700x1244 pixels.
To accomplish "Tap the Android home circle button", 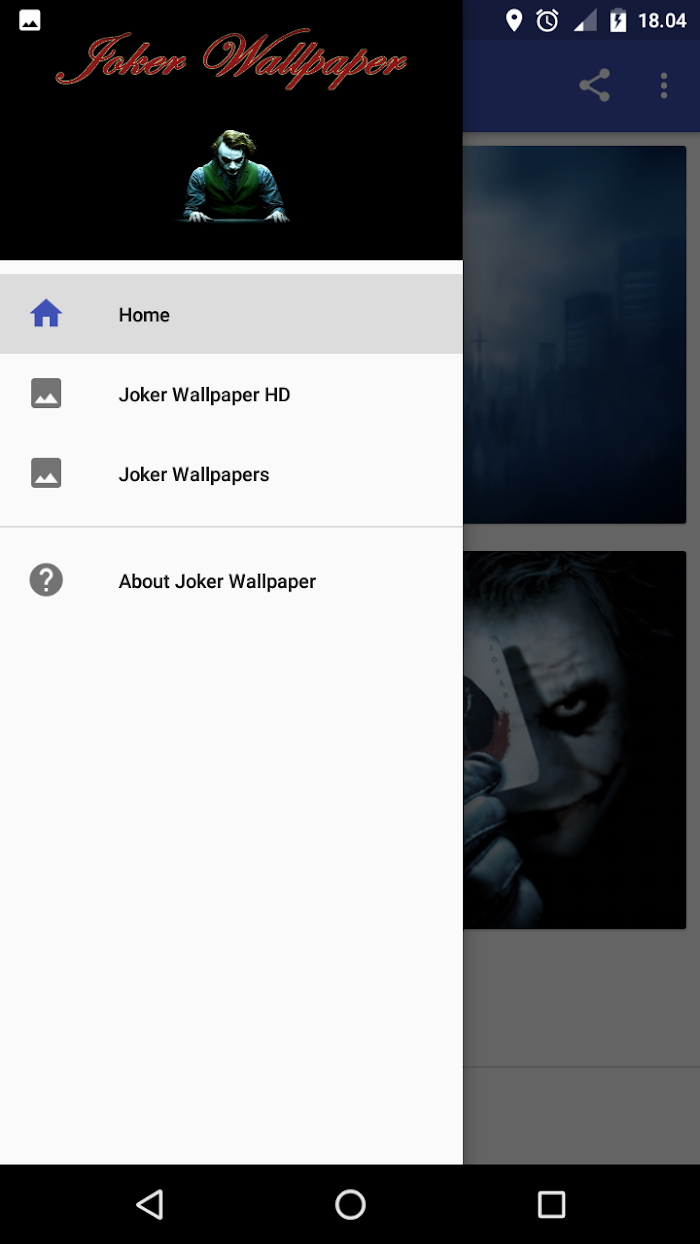I will [x=350, y=1204].
